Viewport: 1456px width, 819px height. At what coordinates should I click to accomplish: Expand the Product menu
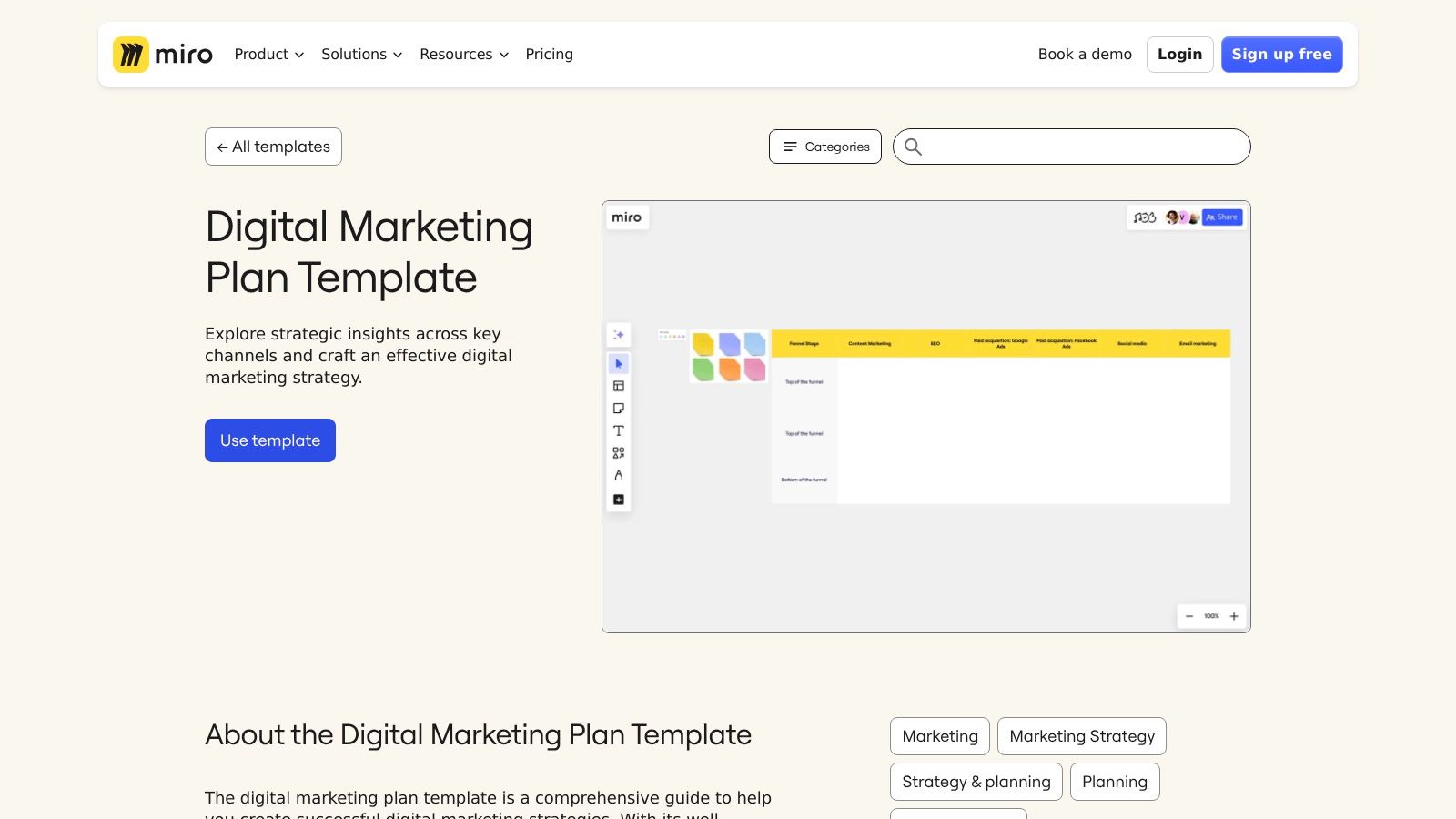269,55
